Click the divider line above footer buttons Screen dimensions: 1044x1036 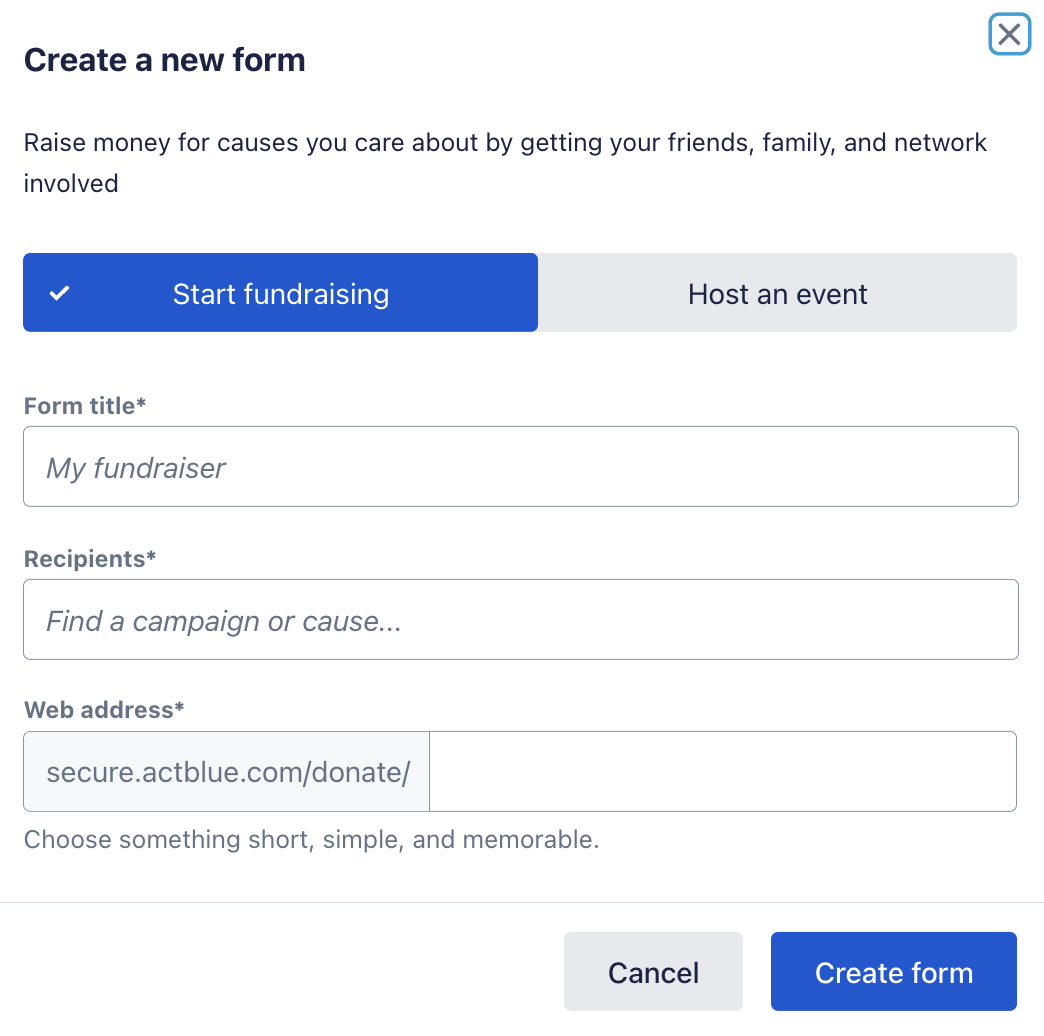522,903
